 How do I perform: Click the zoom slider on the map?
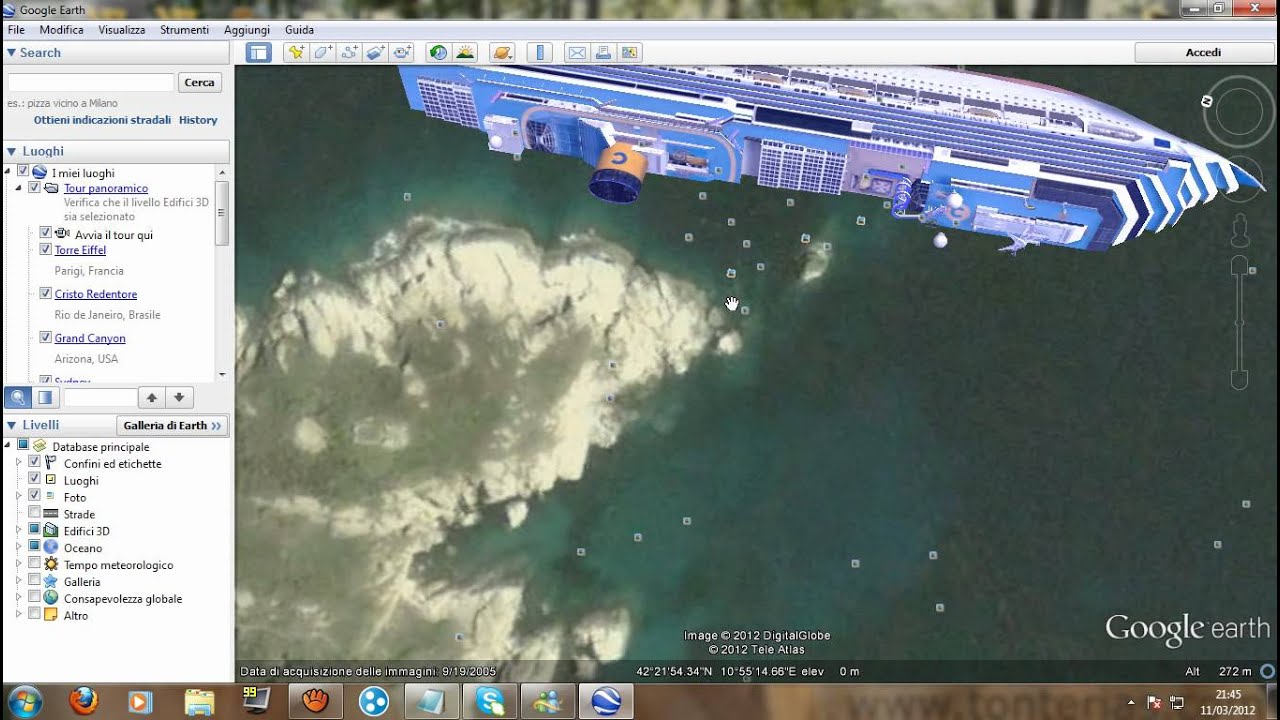tap(1239, 322)
